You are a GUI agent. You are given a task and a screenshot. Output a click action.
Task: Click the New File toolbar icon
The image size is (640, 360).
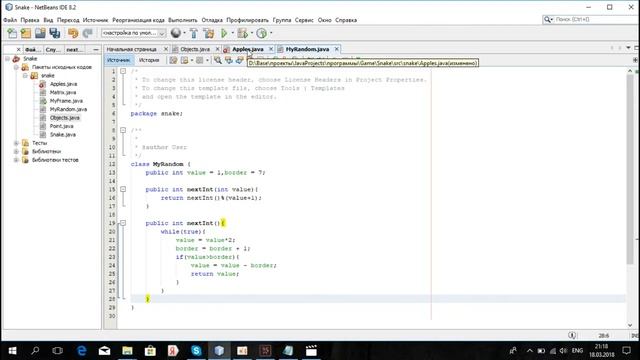[x=12, y=33]
